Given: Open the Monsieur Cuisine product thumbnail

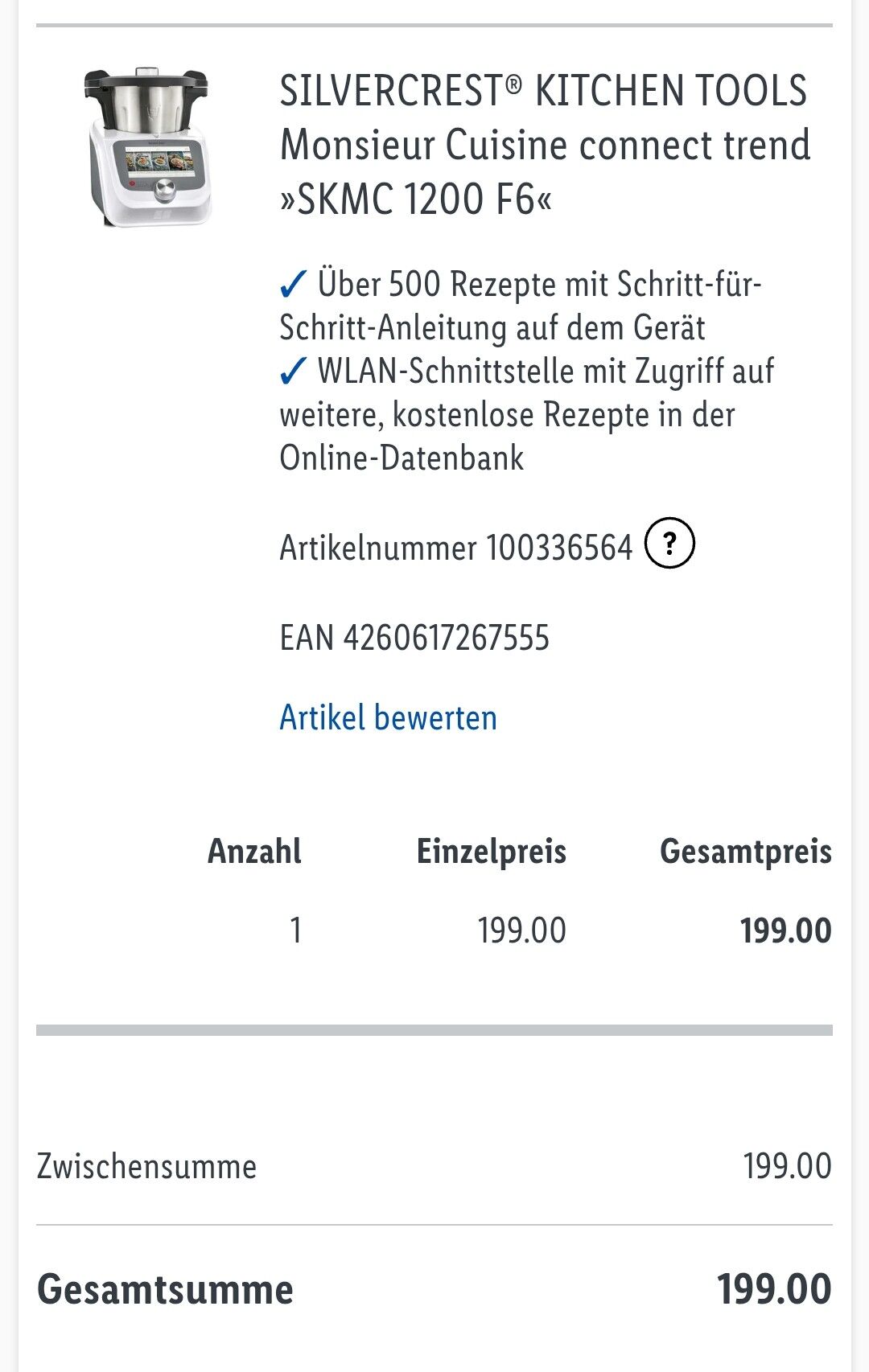Looking at the screenshot, I should click(147, 146).
